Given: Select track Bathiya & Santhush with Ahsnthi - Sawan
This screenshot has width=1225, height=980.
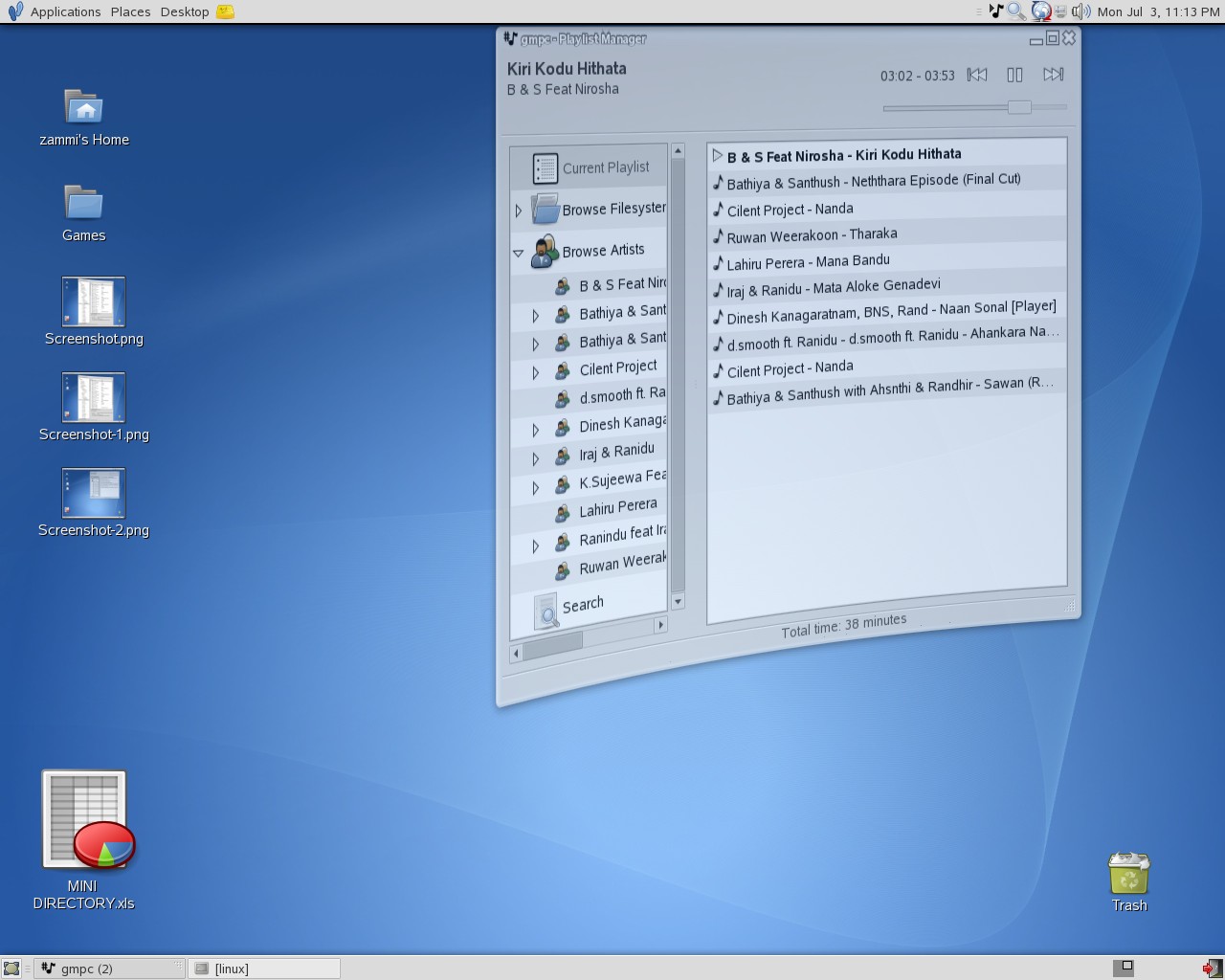Looking at the screenshot, I should click(887, 390).
